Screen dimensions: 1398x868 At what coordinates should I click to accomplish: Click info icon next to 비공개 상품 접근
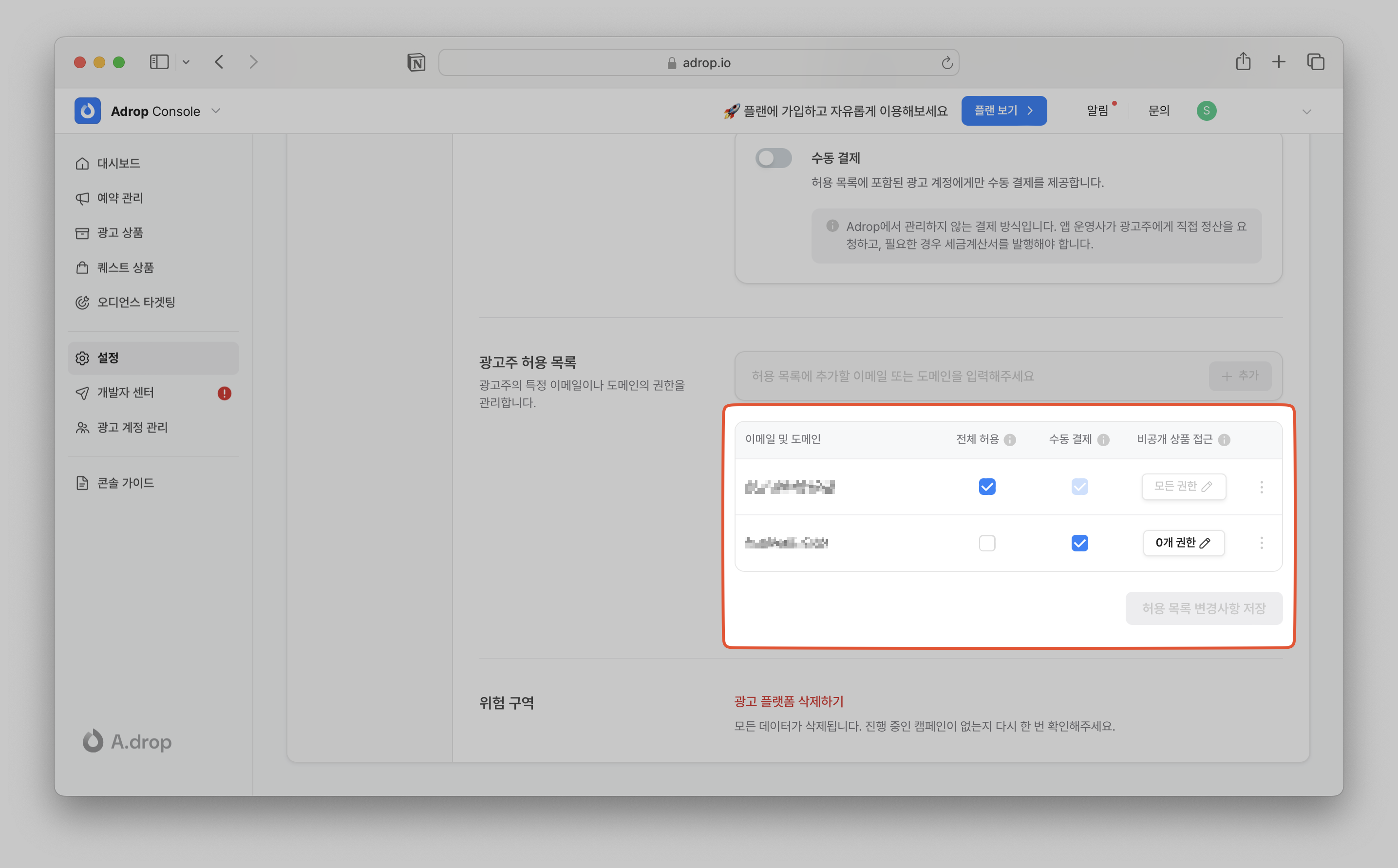click(x=1224, y=440)
